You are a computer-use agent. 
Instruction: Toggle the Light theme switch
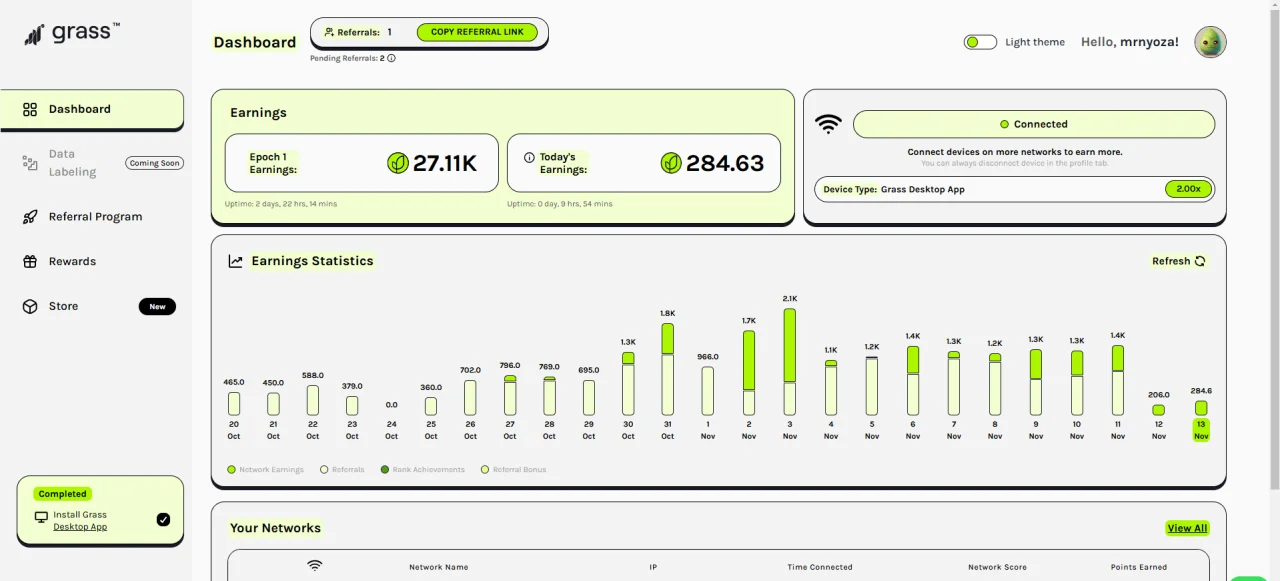pyautogui.click(x=980, y=42)
